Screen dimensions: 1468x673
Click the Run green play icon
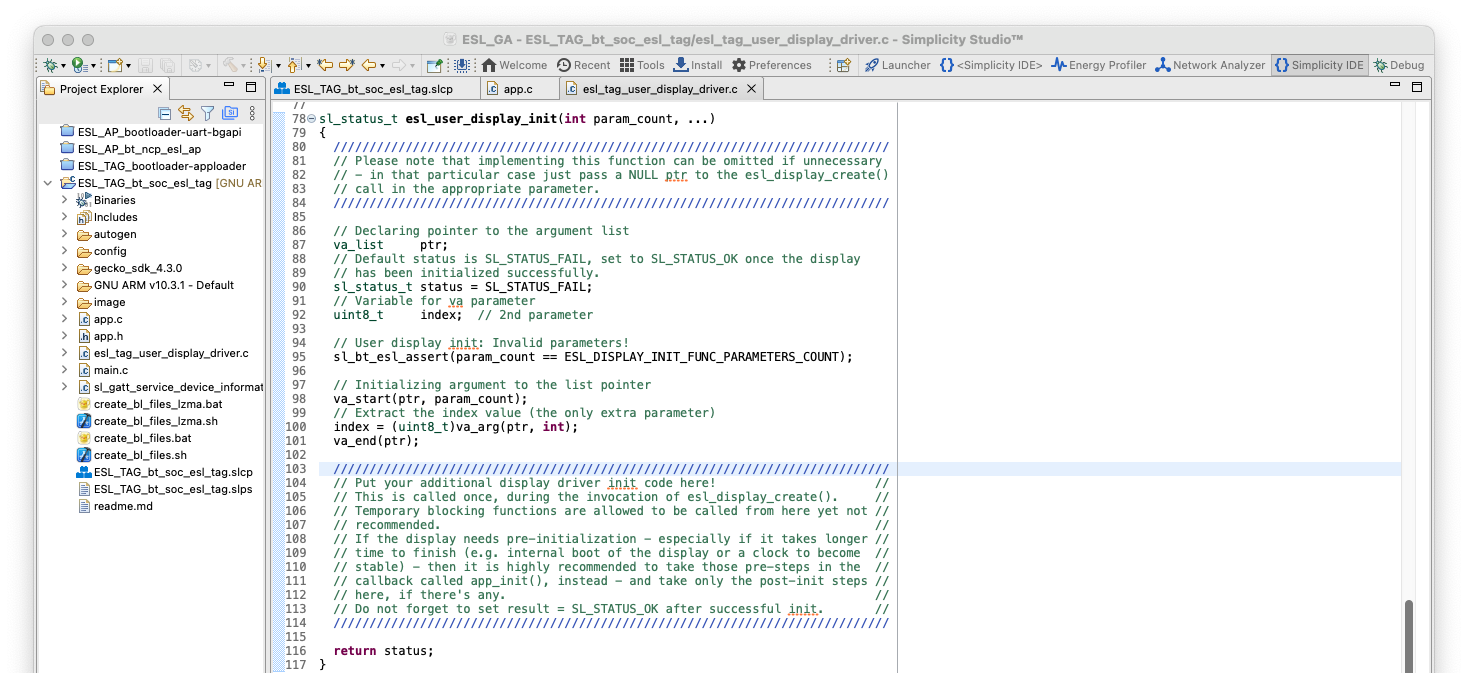point(78,65)
